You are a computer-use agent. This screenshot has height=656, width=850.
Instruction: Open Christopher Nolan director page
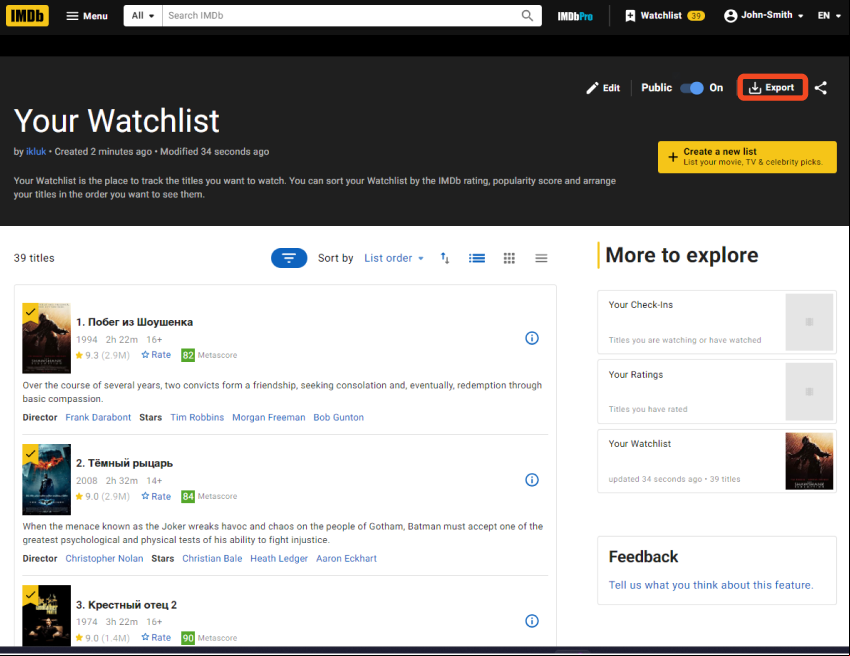(x=105, y=558)
